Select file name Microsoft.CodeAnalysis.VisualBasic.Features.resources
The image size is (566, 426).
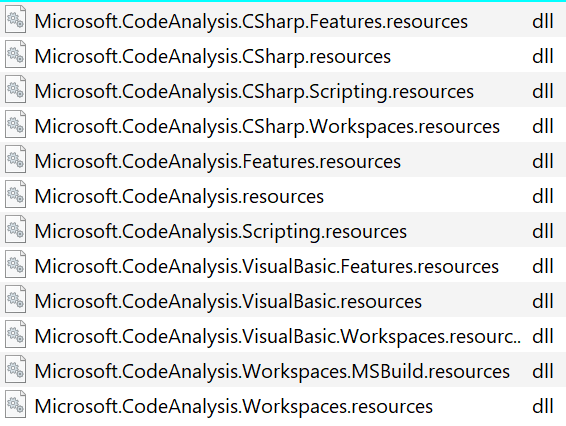[x=267, y=267]
